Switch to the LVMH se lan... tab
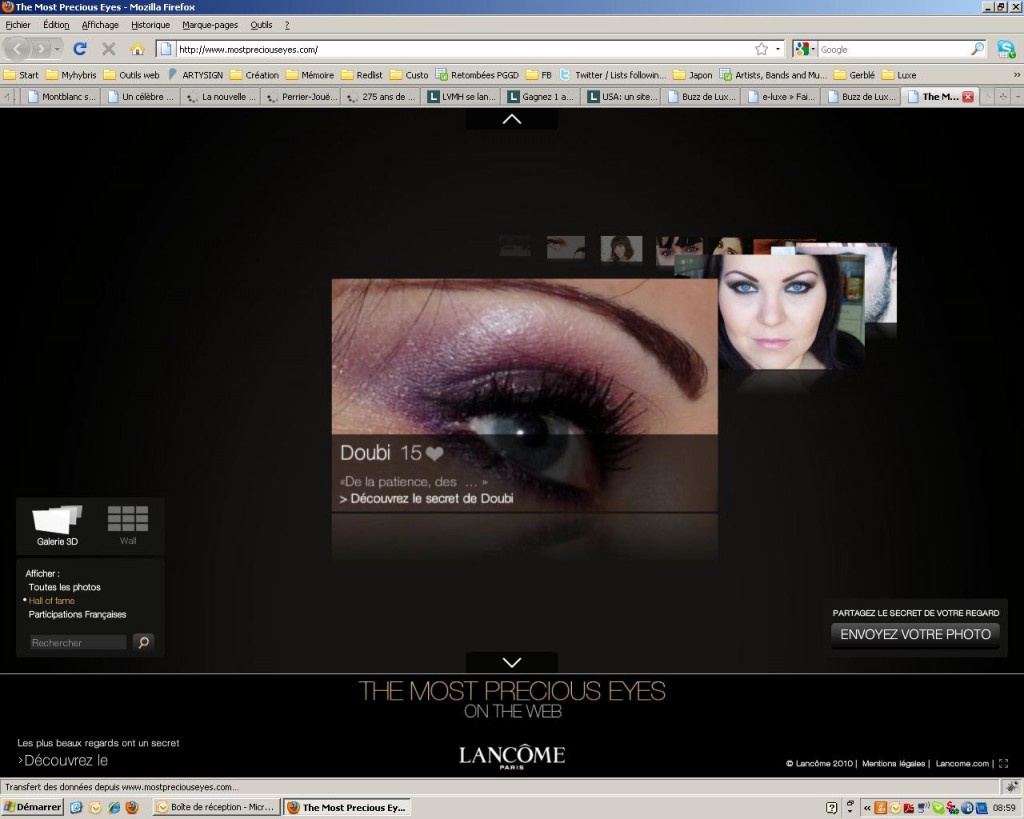This screenshot has width=1024, height=819. click(x=461, y=97)
